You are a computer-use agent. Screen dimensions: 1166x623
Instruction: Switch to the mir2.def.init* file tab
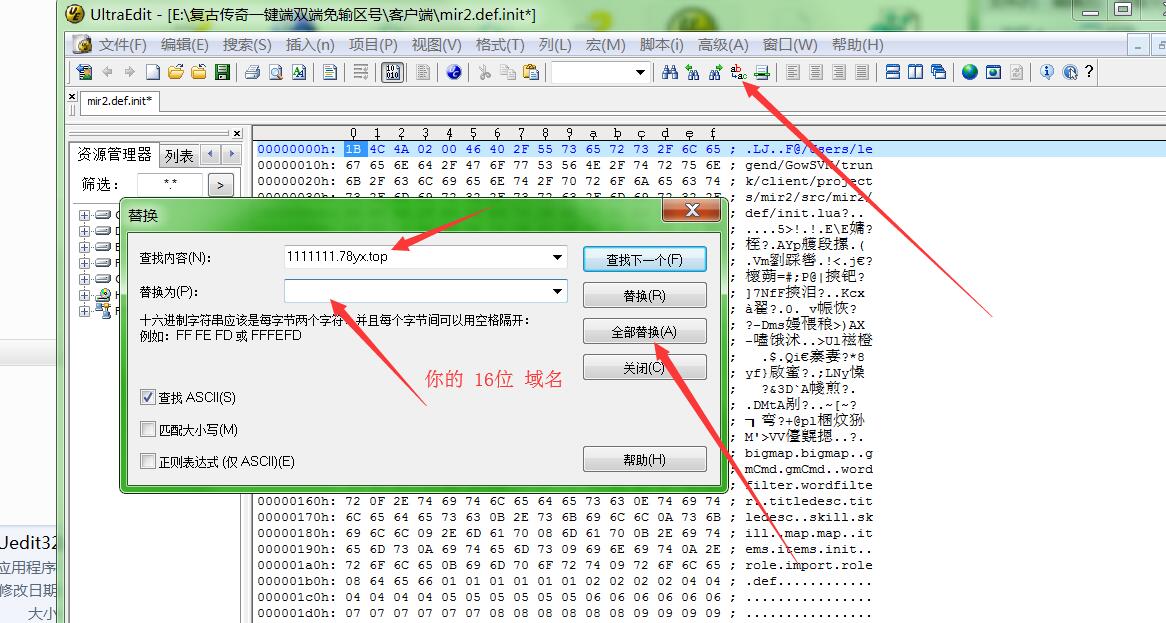[119, 101]
